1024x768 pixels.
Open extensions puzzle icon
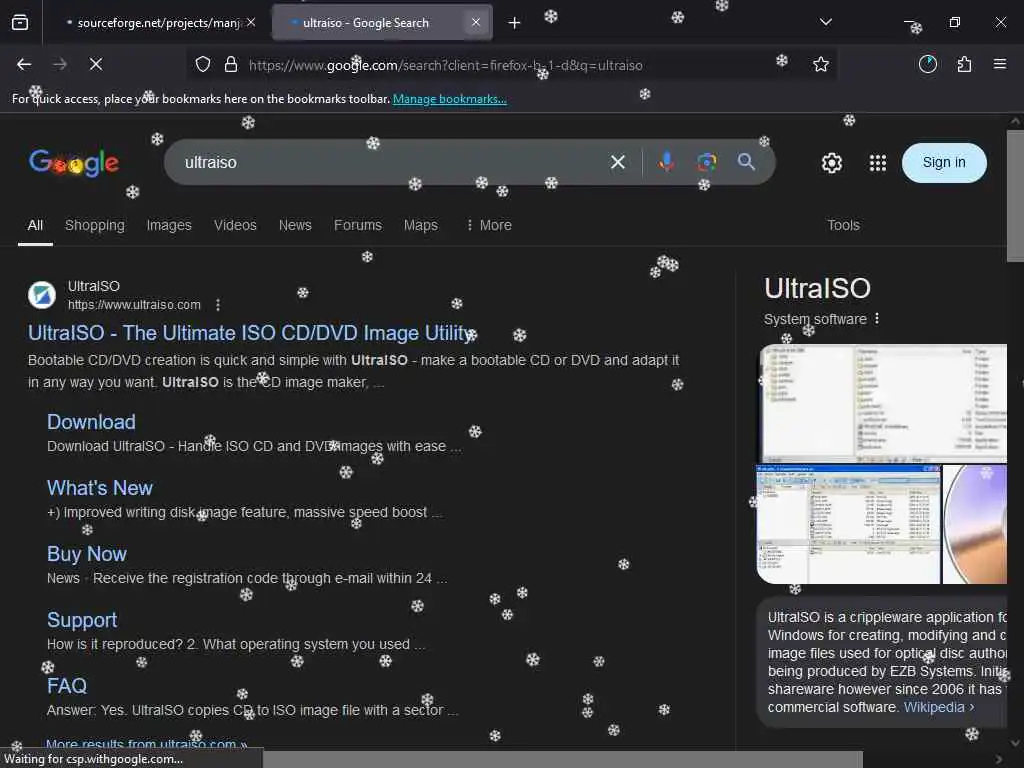(964, 64)
